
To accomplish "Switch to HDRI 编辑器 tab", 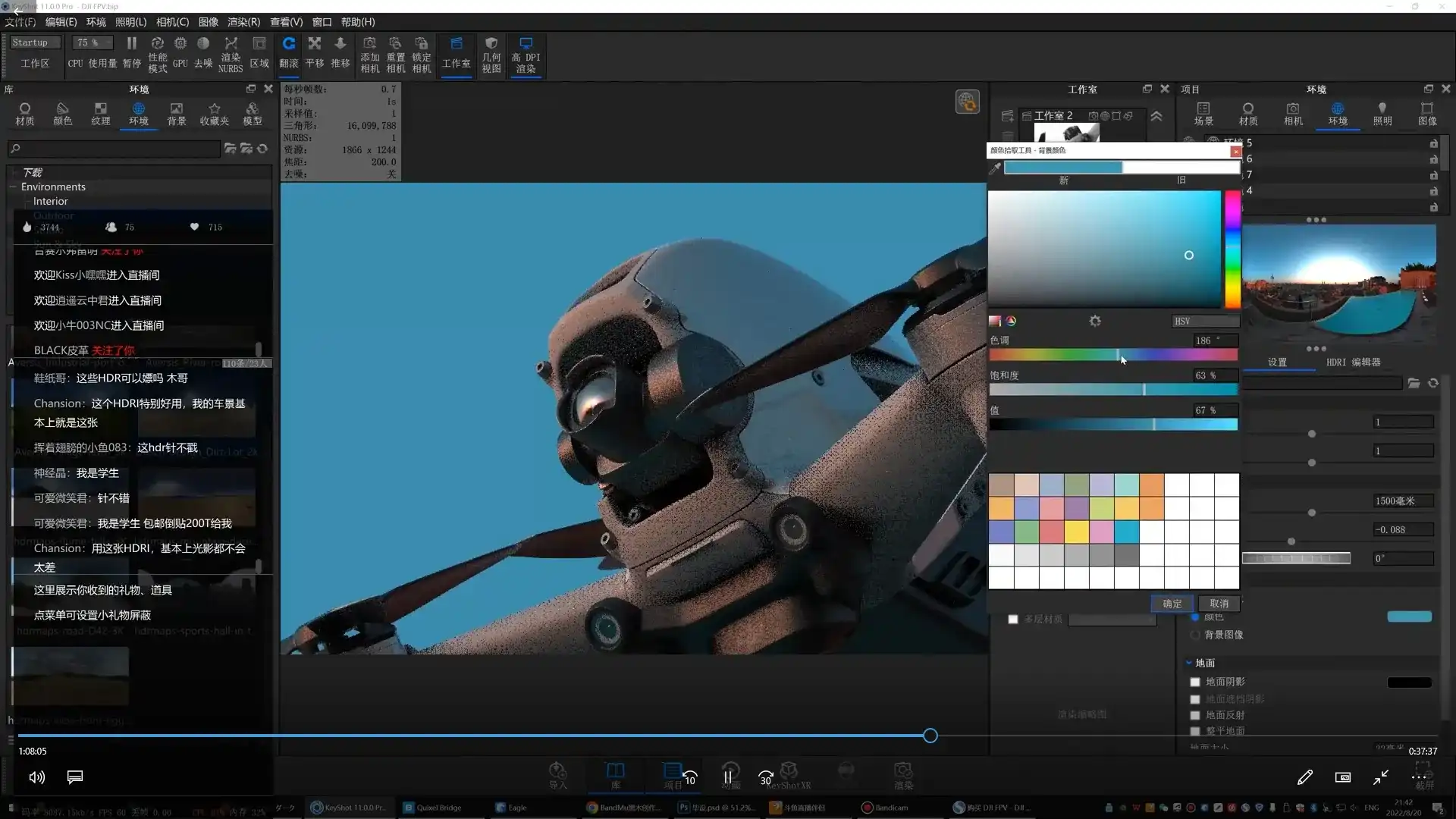I will [x=1353, y=362].
